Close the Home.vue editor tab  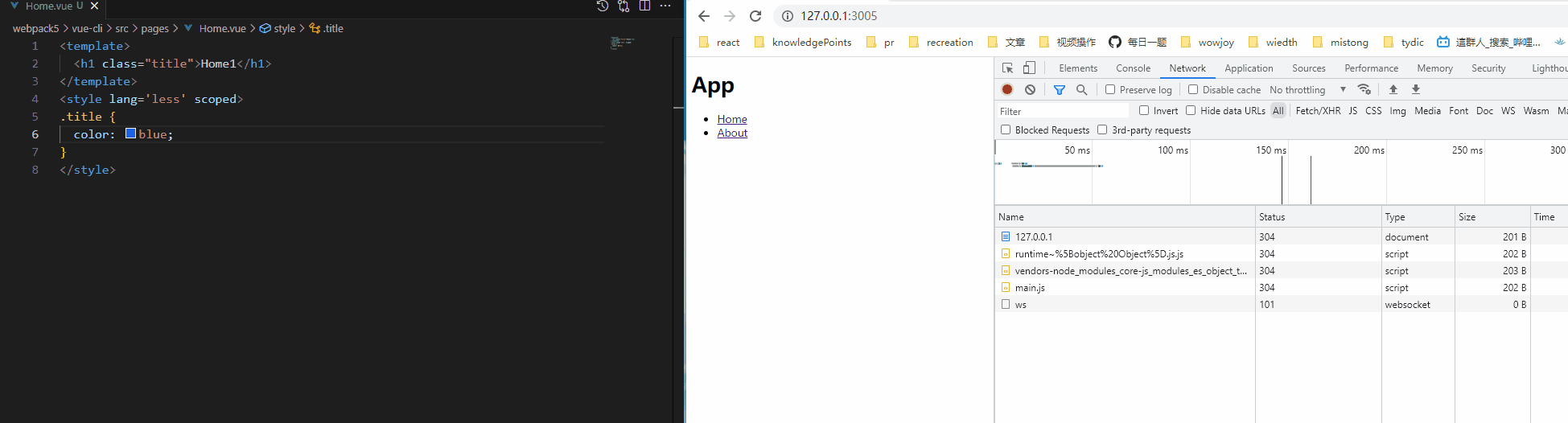tap(94, 6)
